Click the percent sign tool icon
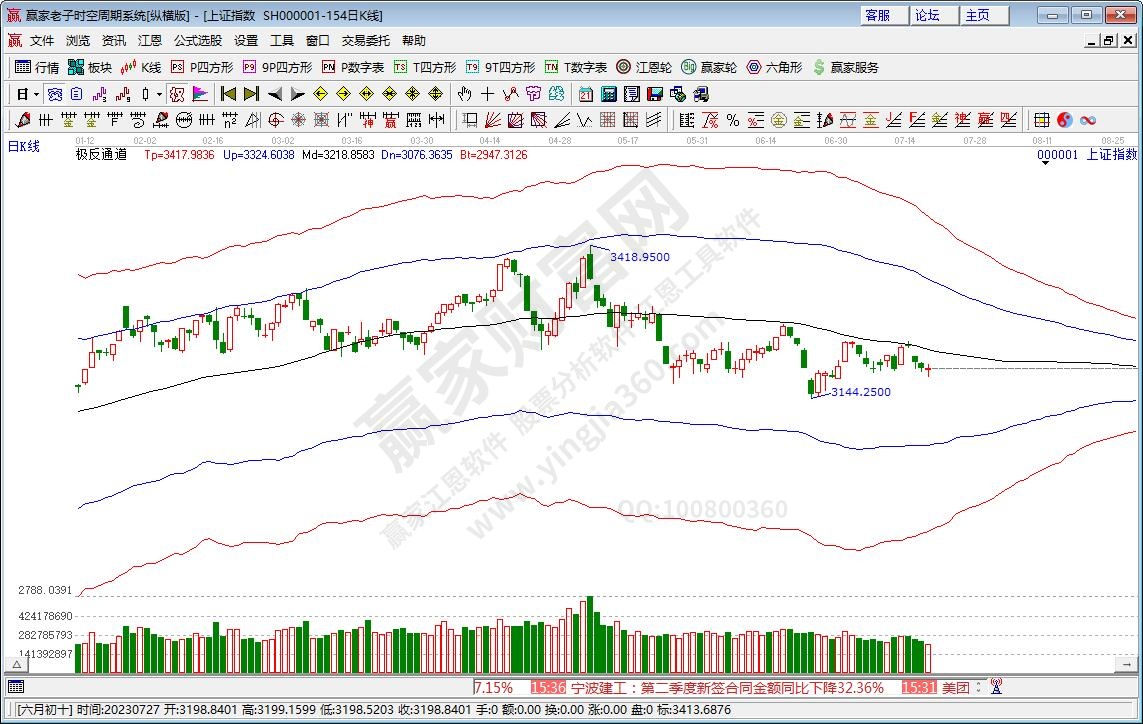This screenshot has width=1143, height=724. pyautogui.click(x=733, y=120)
